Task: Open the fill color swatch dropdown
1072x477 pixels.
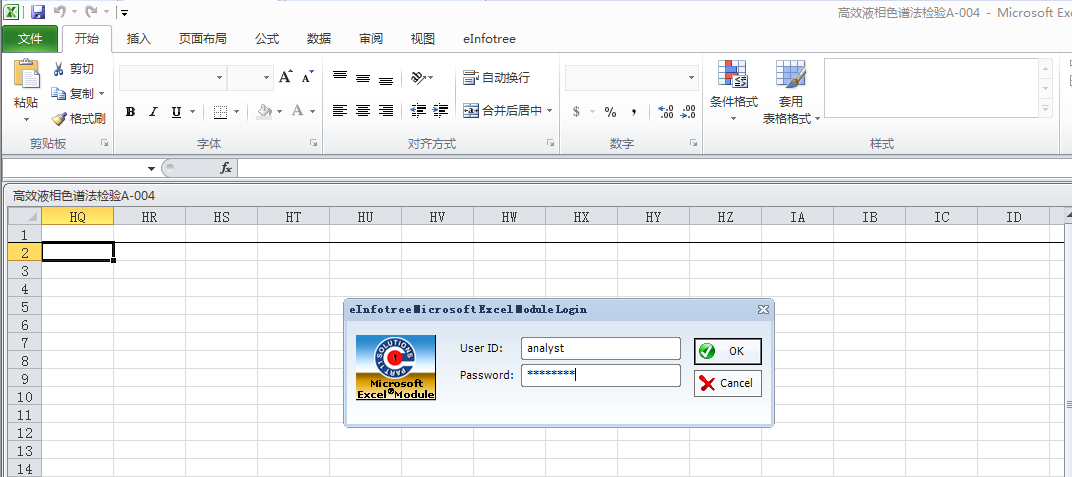Action: click(280, 112)
